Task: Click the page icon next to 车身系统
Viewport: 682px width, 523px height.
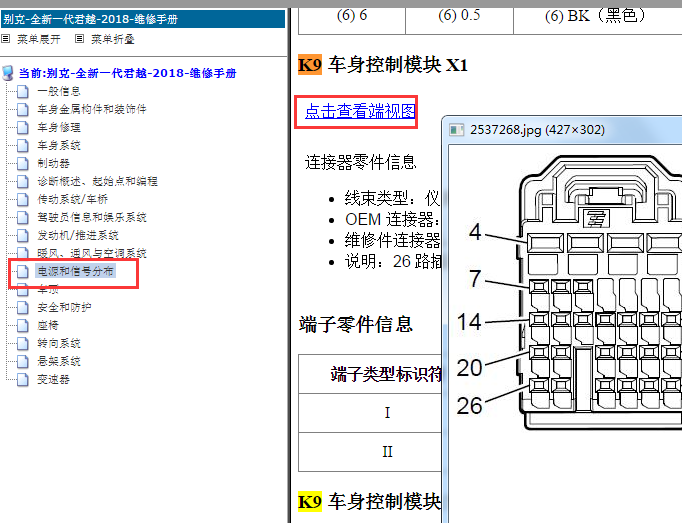Action: point(23,145)
